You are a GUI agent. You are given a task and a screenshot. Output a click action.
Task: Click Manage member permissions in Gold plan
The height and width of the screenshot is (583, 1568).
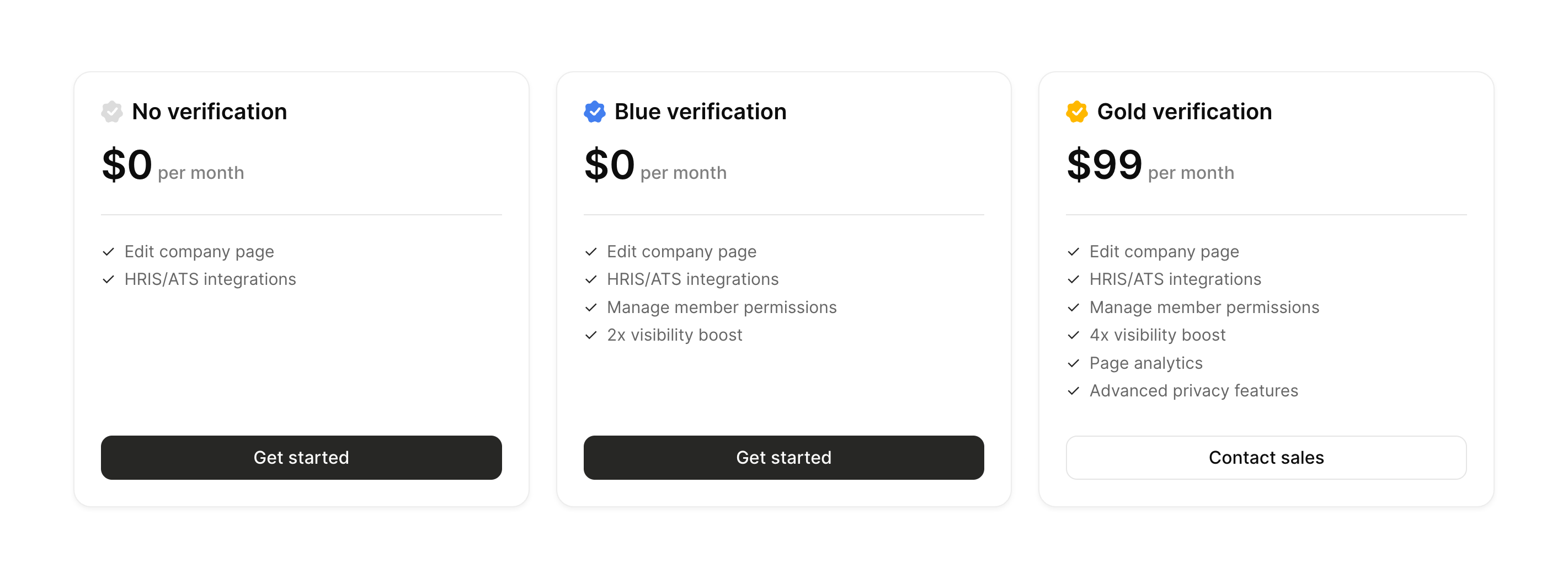1203,307
